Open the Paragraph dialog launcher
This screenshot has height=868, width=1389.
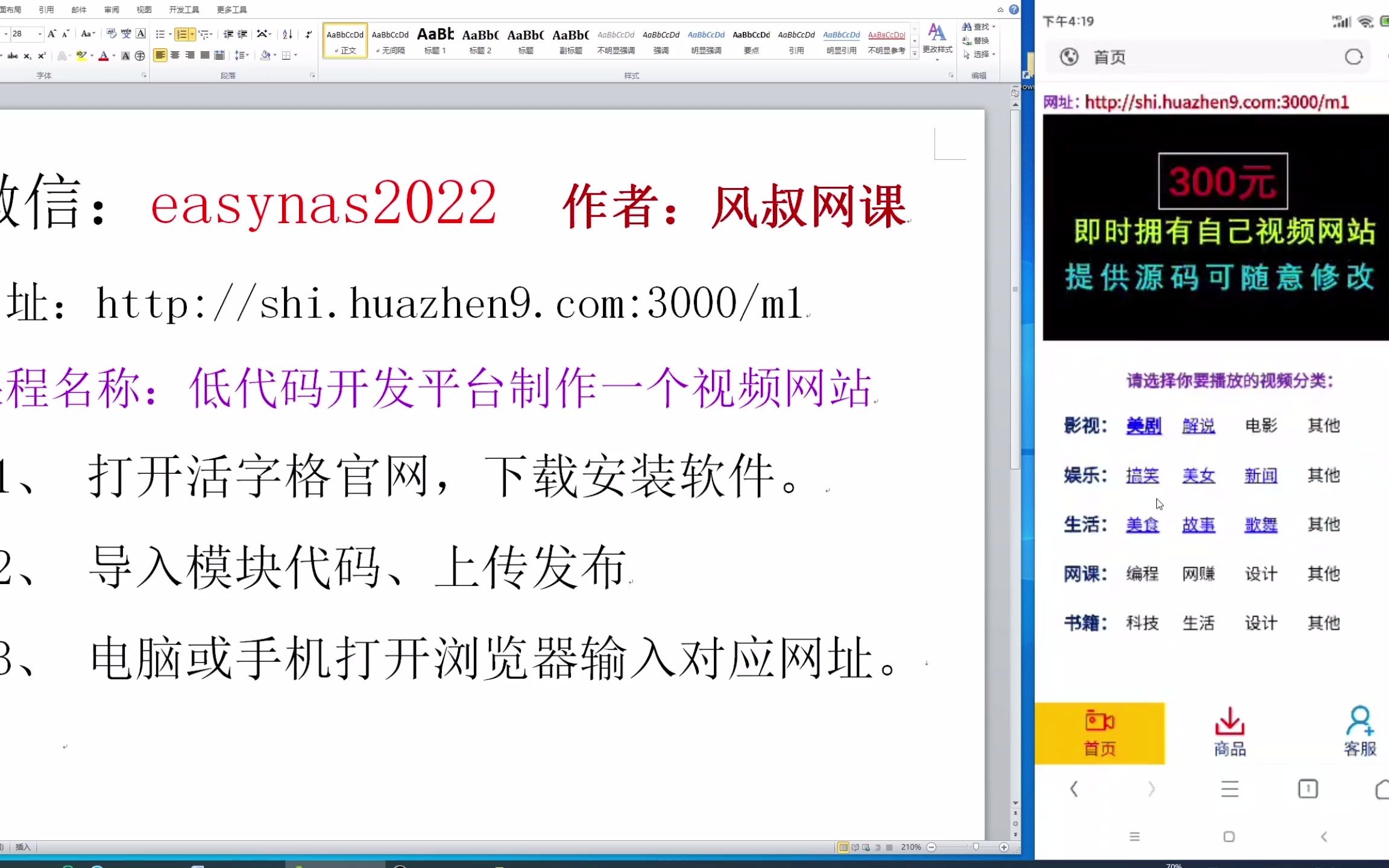[x=312, y=75]
